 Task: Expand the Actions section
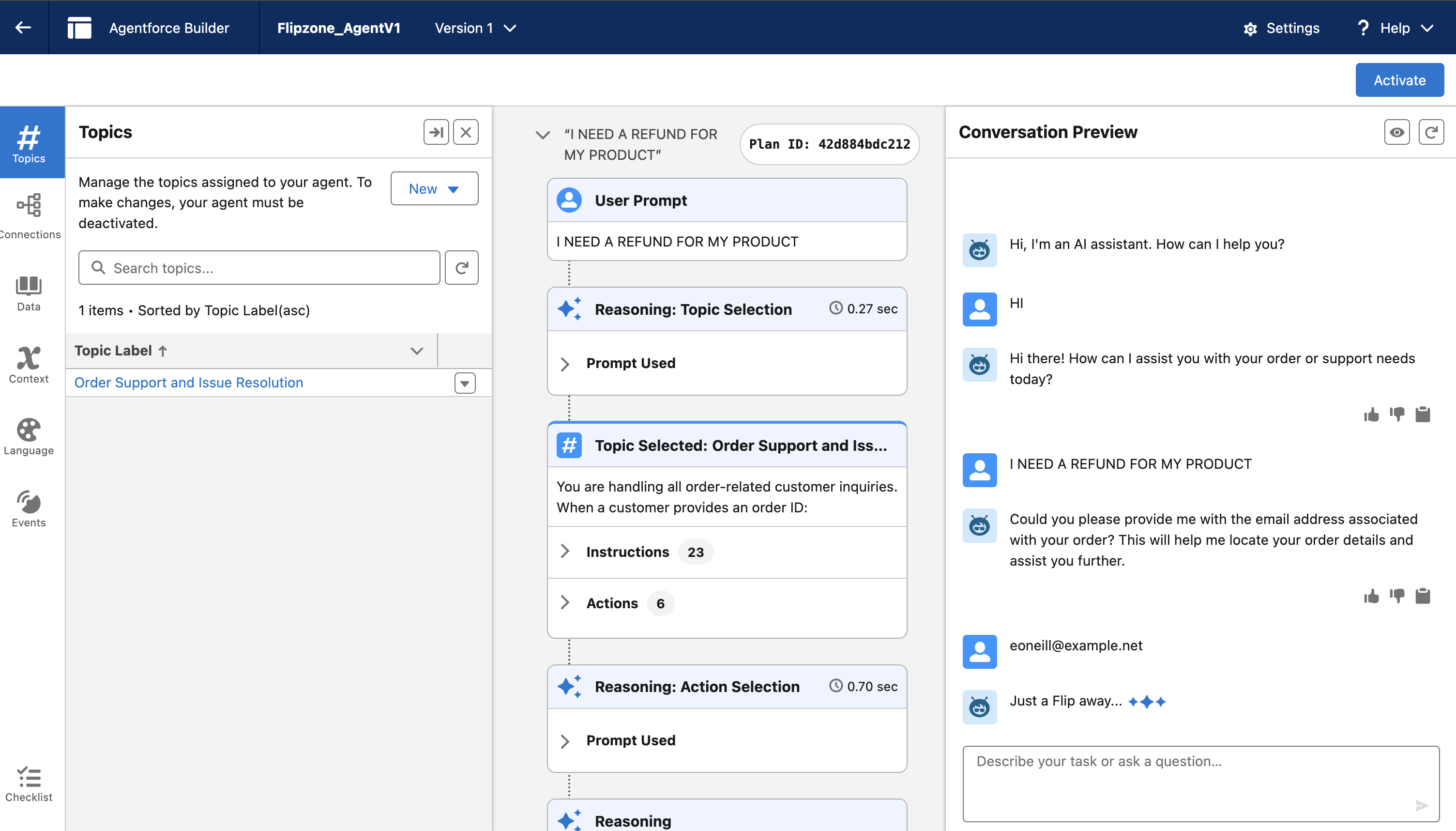[612, 603]
